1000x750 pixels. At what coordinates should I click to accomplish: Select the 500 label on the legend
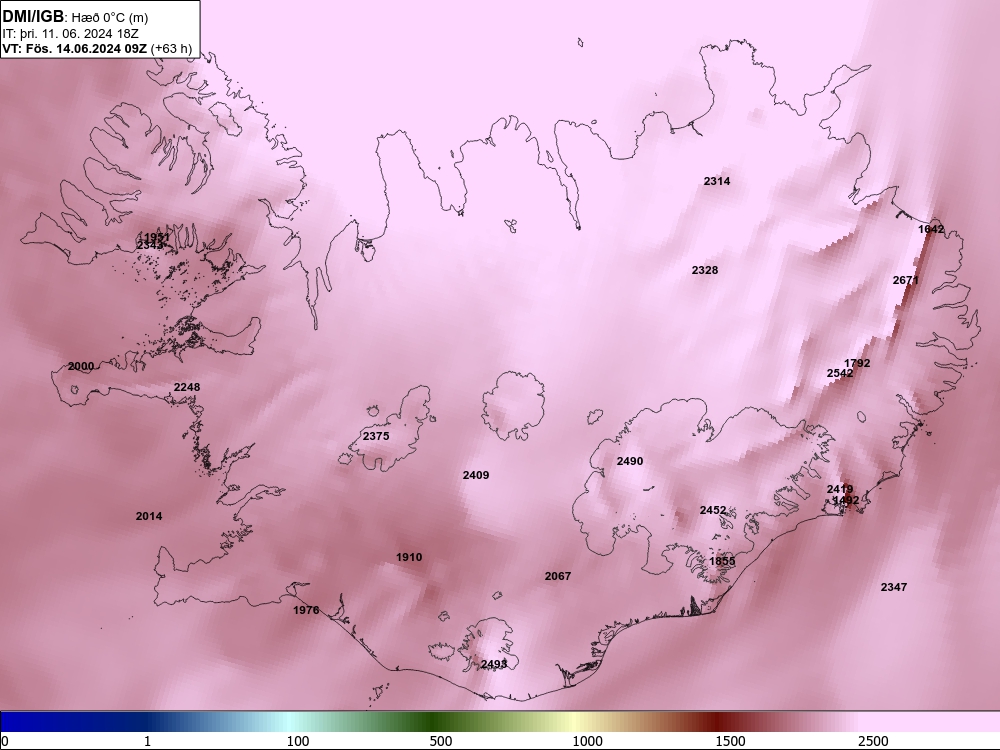coord(441,741)
